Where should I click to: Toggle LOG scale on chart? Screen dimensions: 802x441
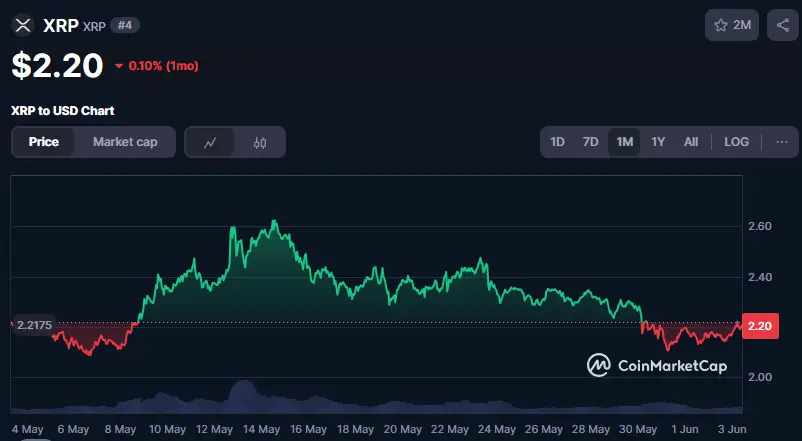point(737,142)
